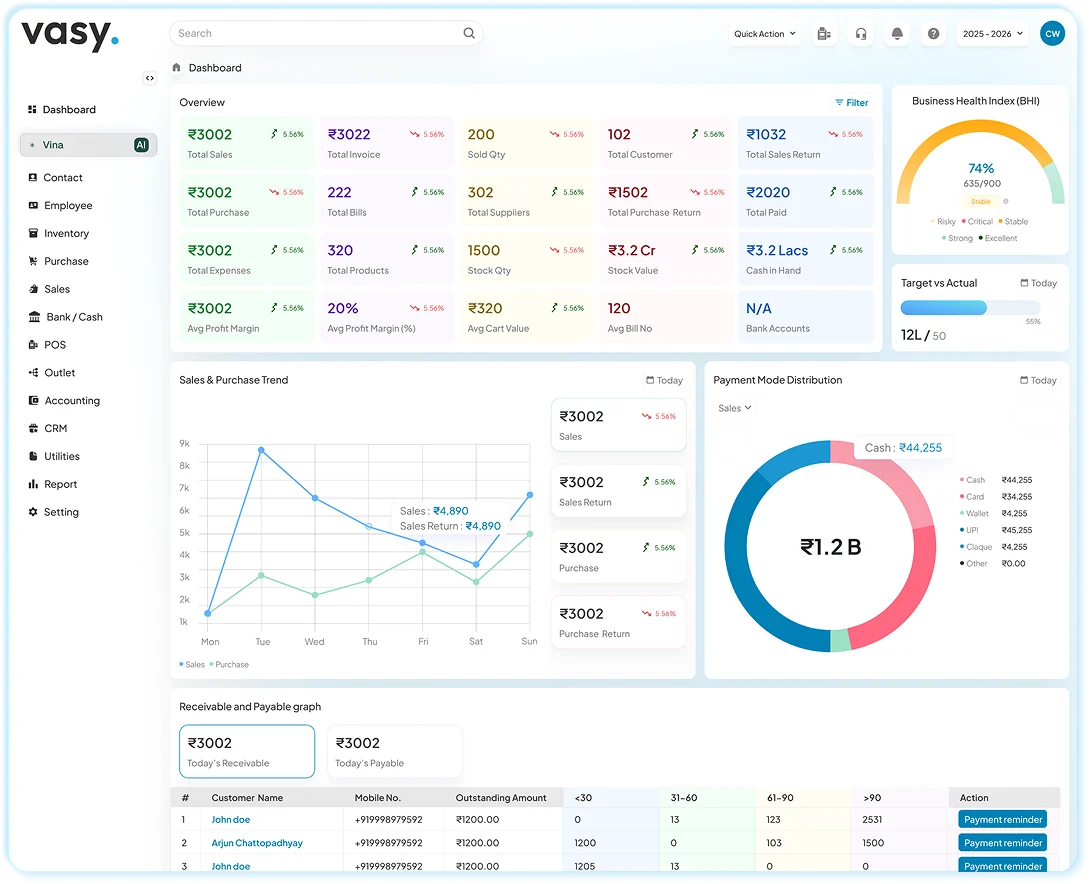The image size is (1090, 884).
Task: Send Payment reminder for row 1 John doe
Action: point(1002,819)
